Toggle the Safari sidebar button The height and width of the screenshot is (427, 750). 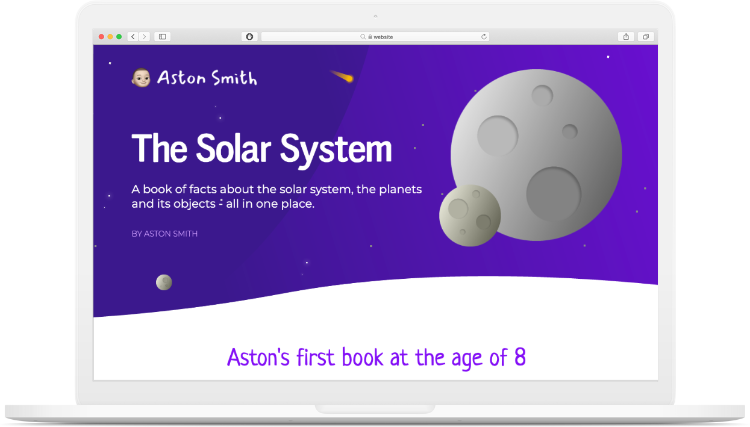point(163,36)
